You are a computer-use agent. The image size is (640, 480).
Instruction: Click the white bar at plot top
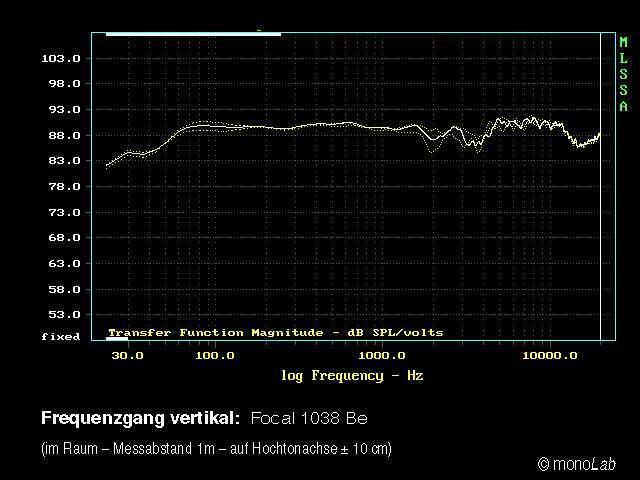(193, 34)
